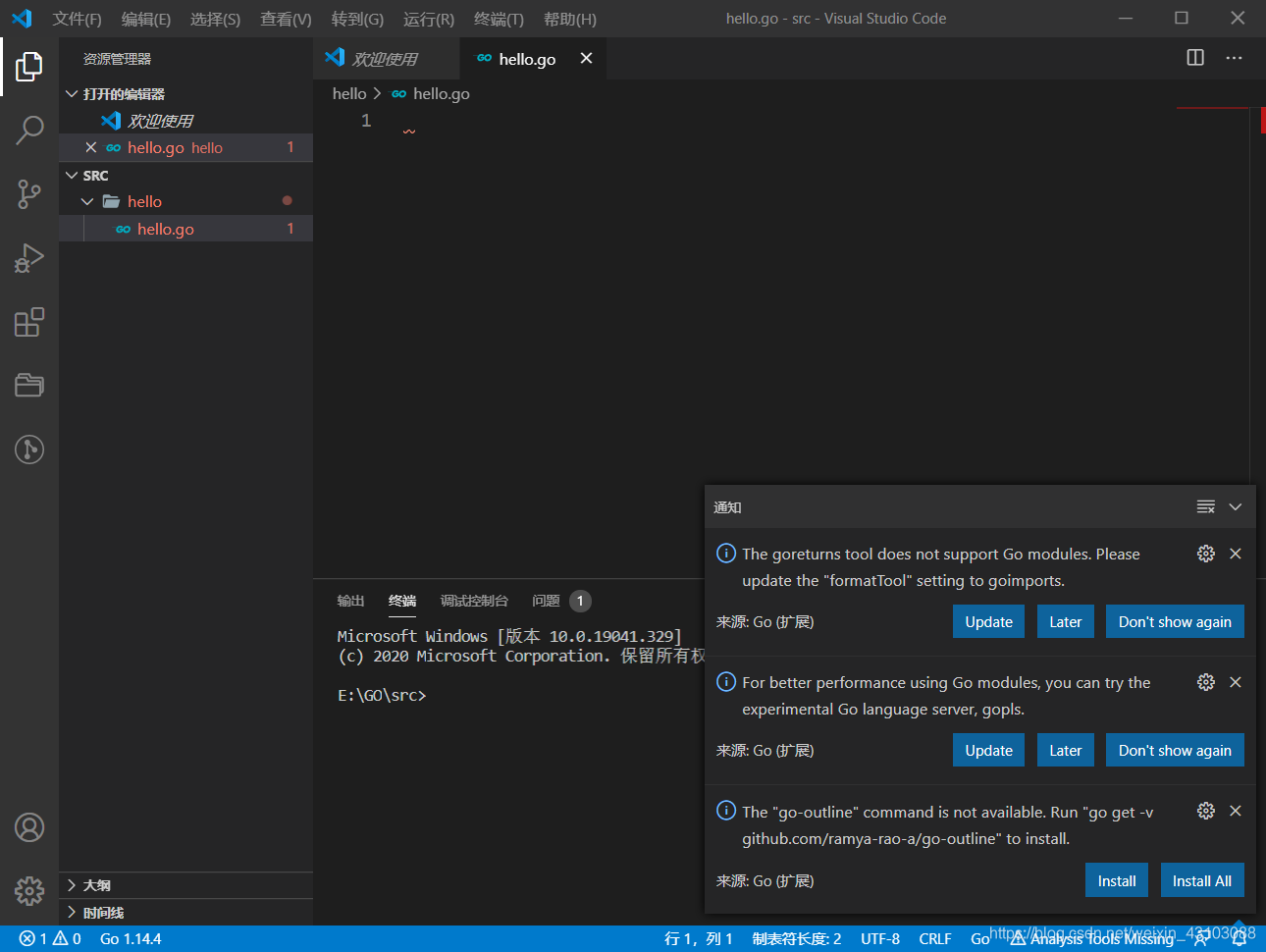The width and height of the screenshot is (1266, 952).
Task: Switch to the 调试控制台 panel tab
Action: tap(474, 601)
